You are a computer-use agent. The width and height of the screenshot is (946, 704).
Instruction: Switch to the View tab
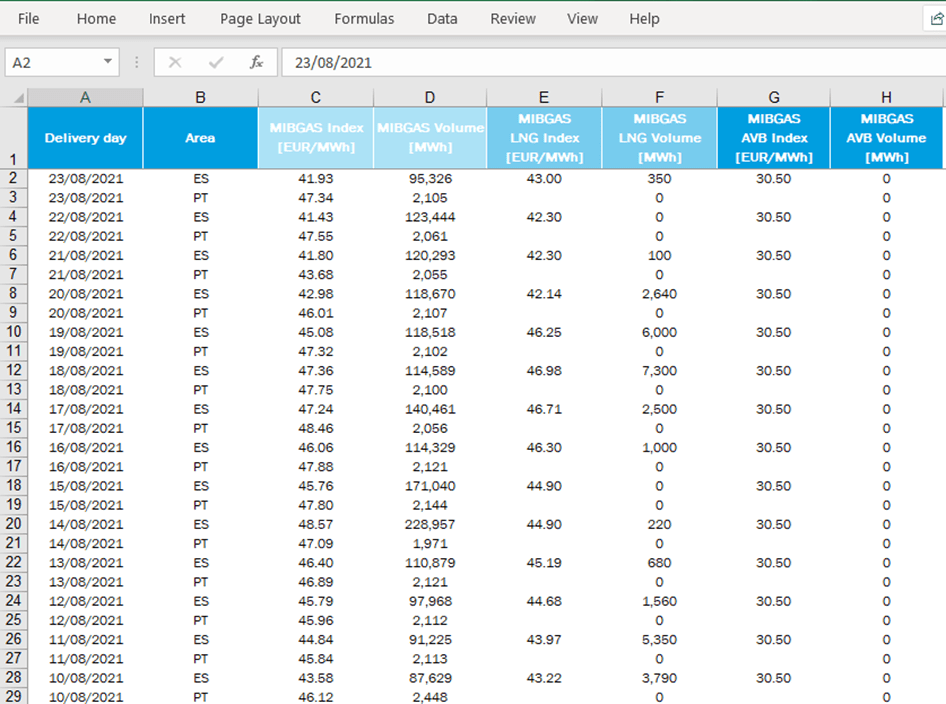582,19
